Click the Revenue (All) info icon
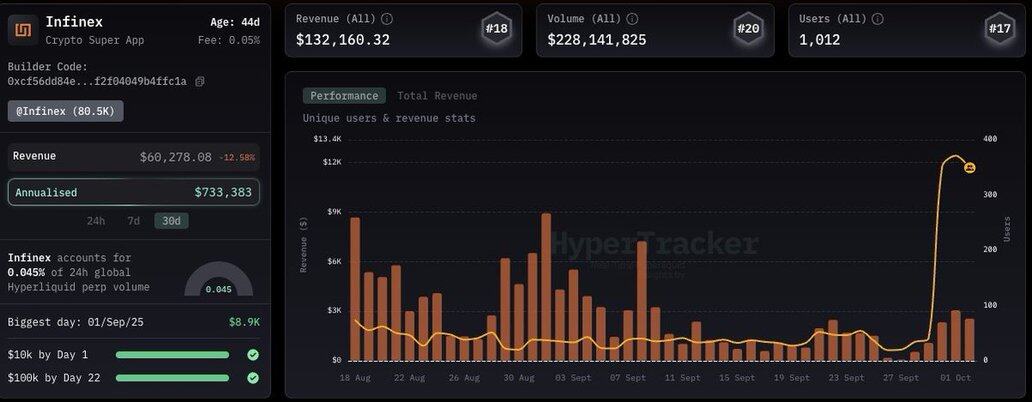 387,19
